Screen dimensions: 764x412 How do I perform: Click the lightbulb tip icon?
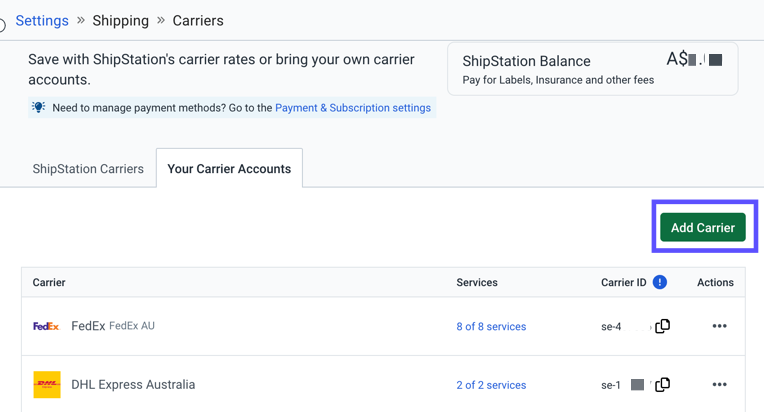click(39, 108)
